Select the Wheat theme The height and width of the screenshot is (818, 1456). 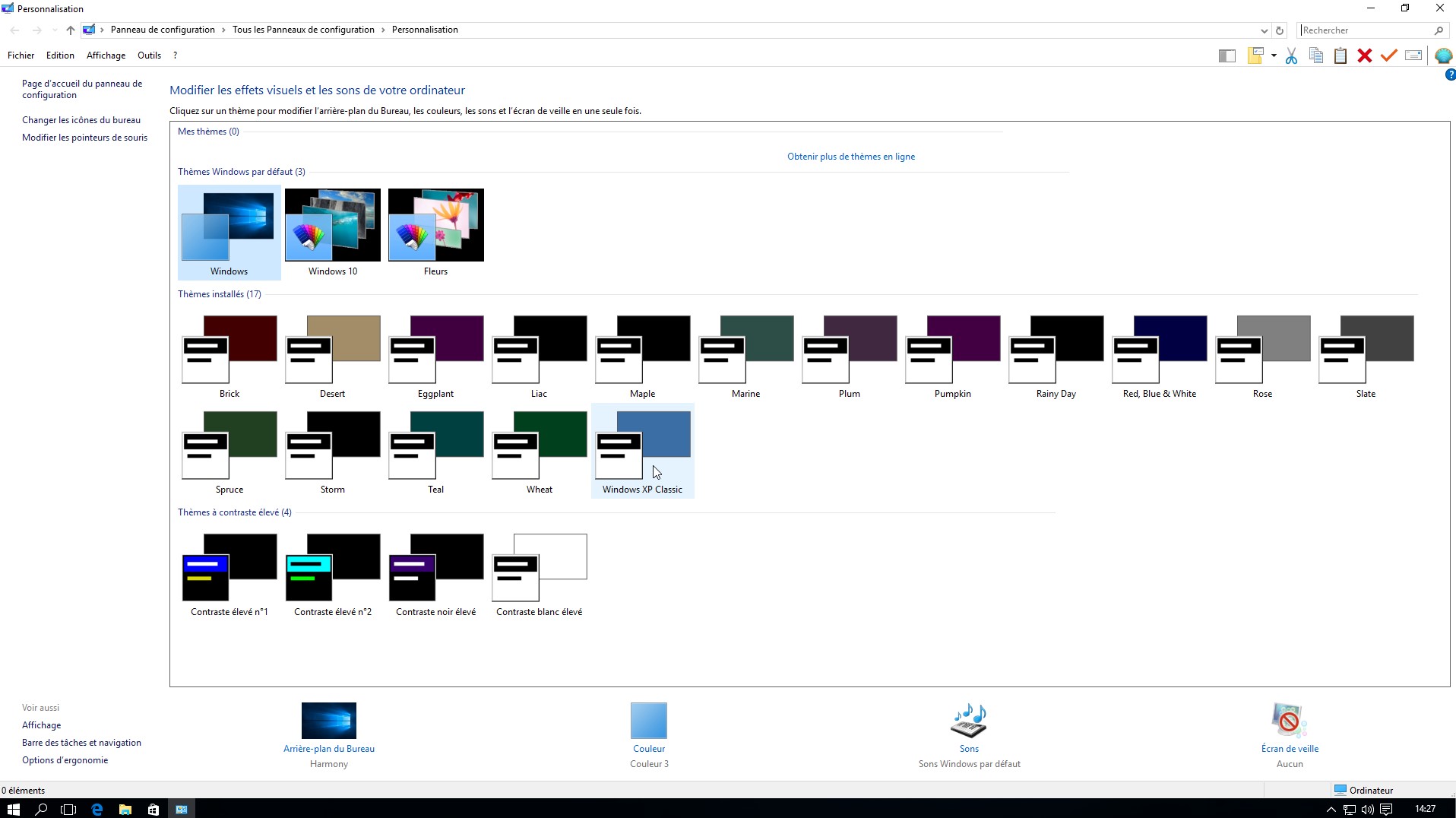pos(539,452)
